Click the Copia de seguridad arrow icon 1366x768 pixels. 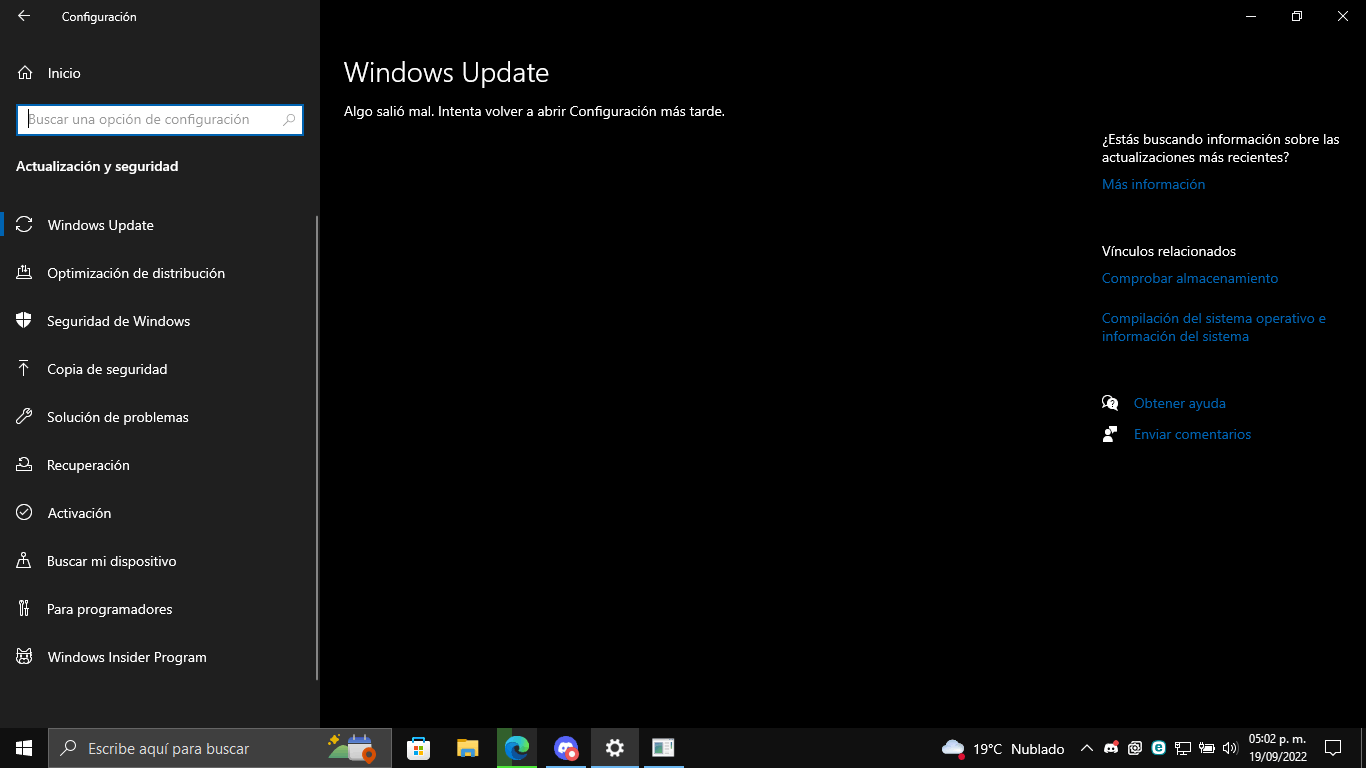click(x=25, y=369)
